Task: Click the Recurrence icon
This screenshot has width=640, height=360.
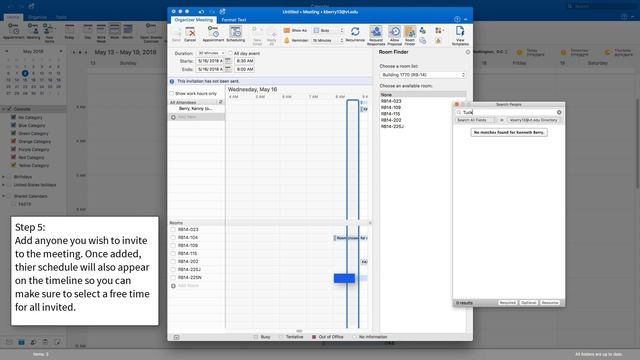Action: [355, 31]
